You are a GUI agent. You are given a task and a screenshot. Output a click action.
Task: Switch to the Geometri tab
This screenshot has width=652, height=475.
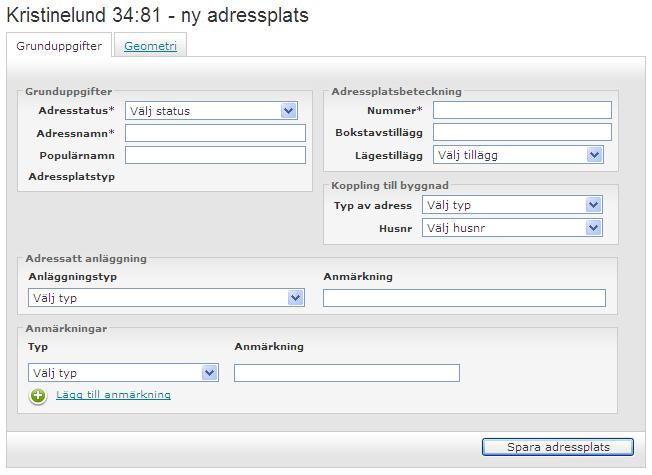(x=151, y=46)
